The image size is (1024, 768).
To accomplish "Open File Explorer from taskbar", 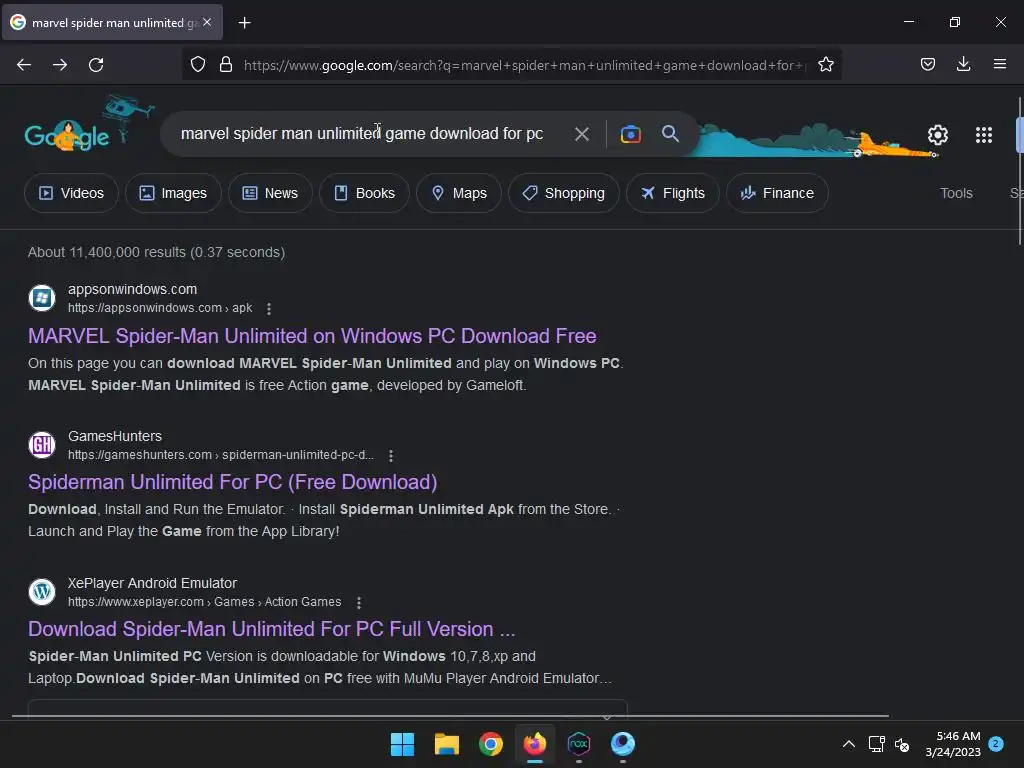I will (x=447, y=744).
